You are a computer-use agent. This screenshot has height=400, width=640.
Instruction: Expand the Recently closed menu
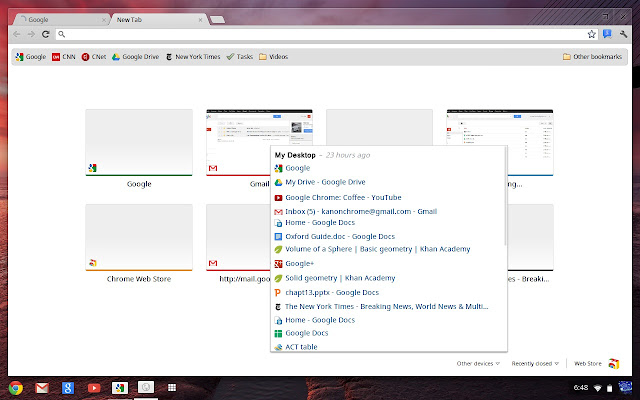click(x=535, y=363)
